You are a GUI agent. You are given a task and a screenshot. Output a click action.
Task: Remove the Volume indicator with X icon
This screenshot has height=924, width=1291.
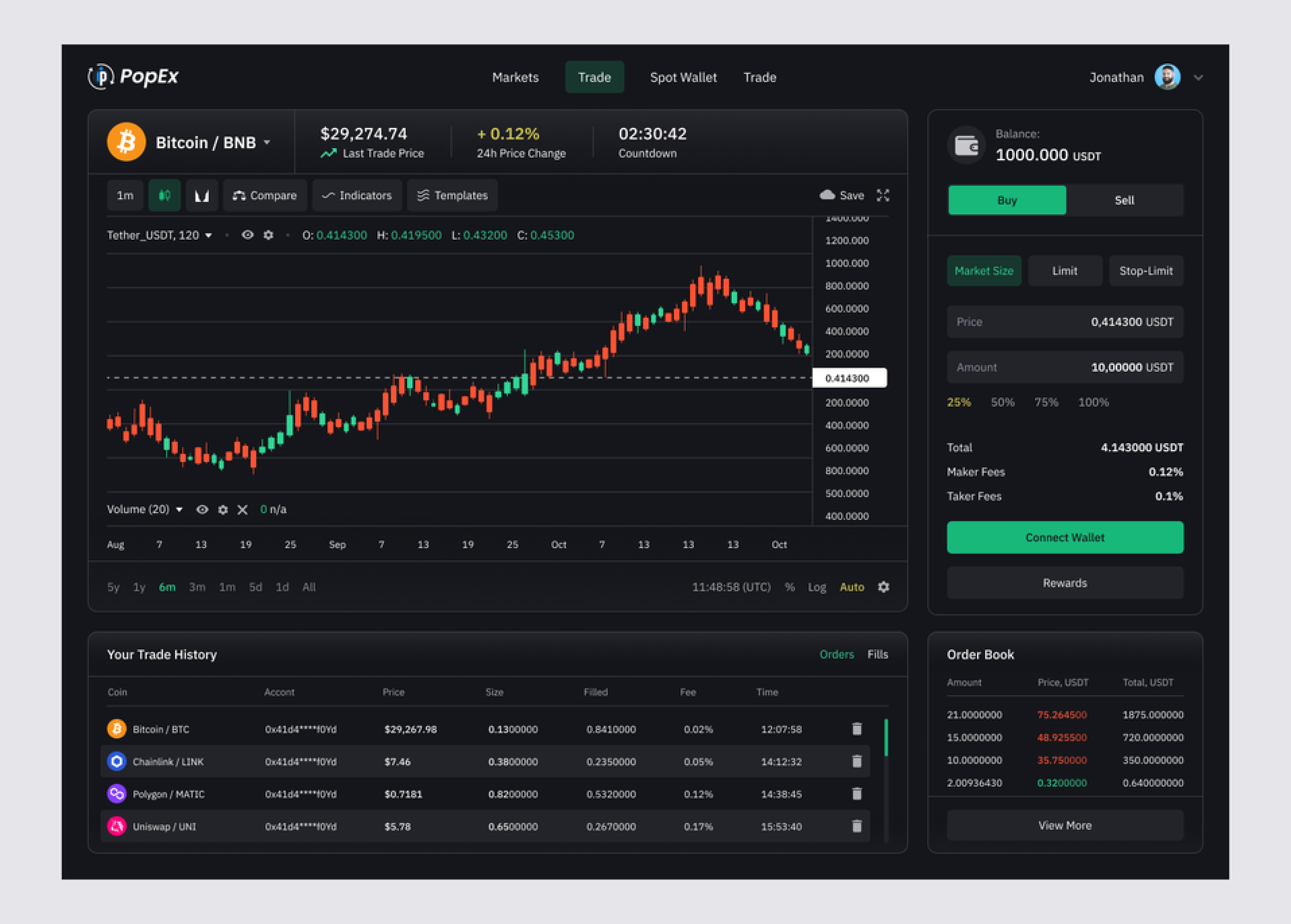[x=243, y=510]
